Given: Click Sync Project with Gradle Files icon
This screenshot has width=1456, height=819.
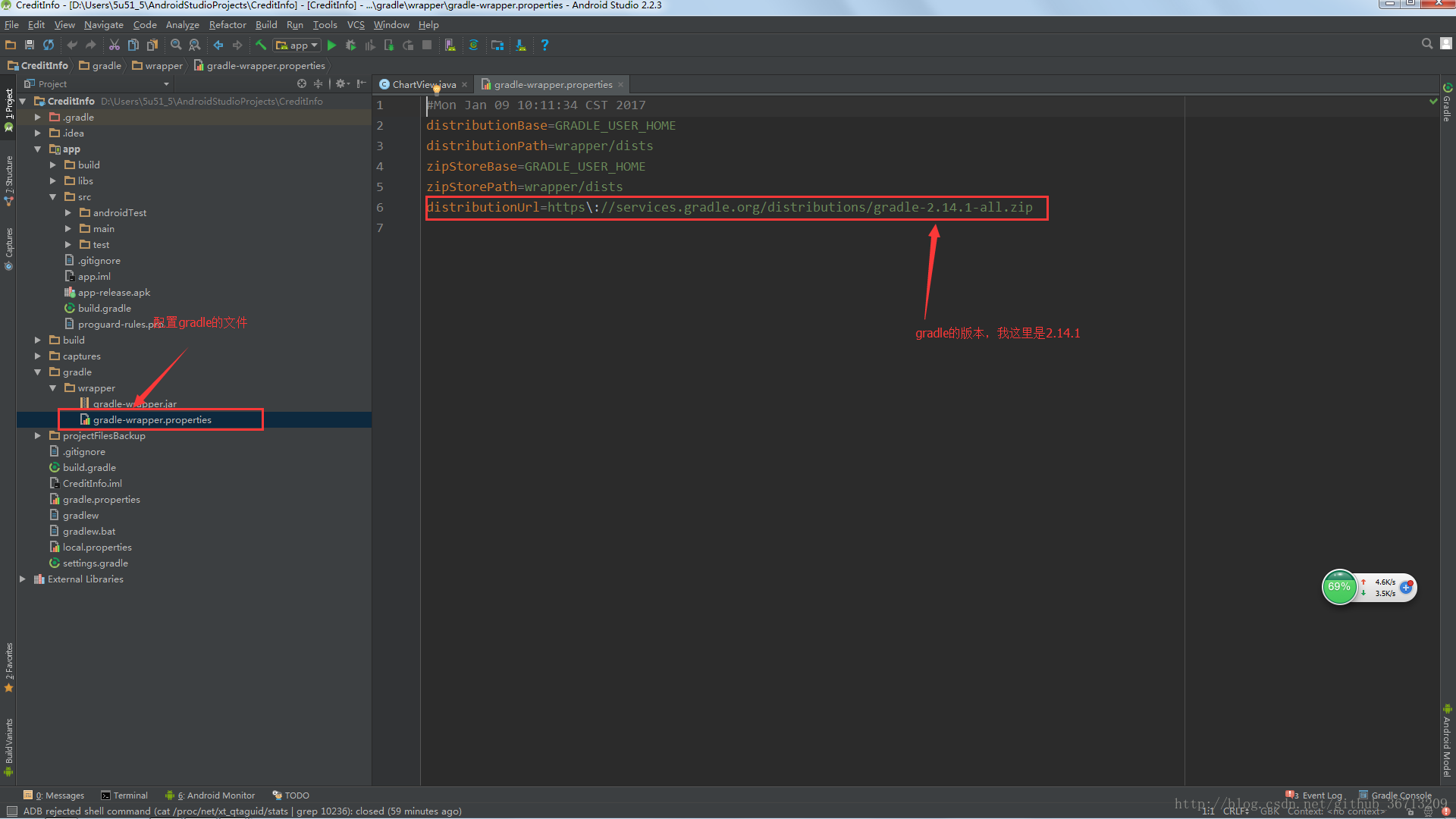Looking at the screenshot, I should pyautogui.click(x=473, y=45).
